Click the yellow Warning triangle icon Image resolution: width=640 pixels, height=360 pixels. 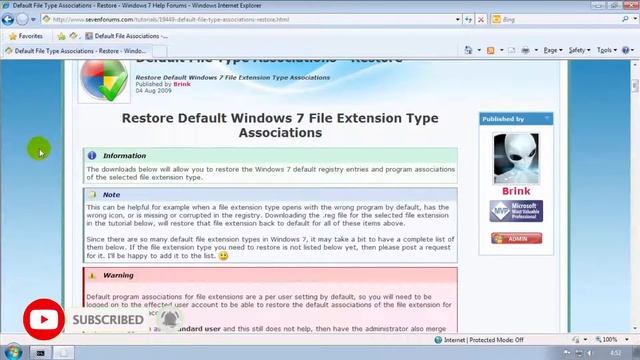tap(92, 276)
